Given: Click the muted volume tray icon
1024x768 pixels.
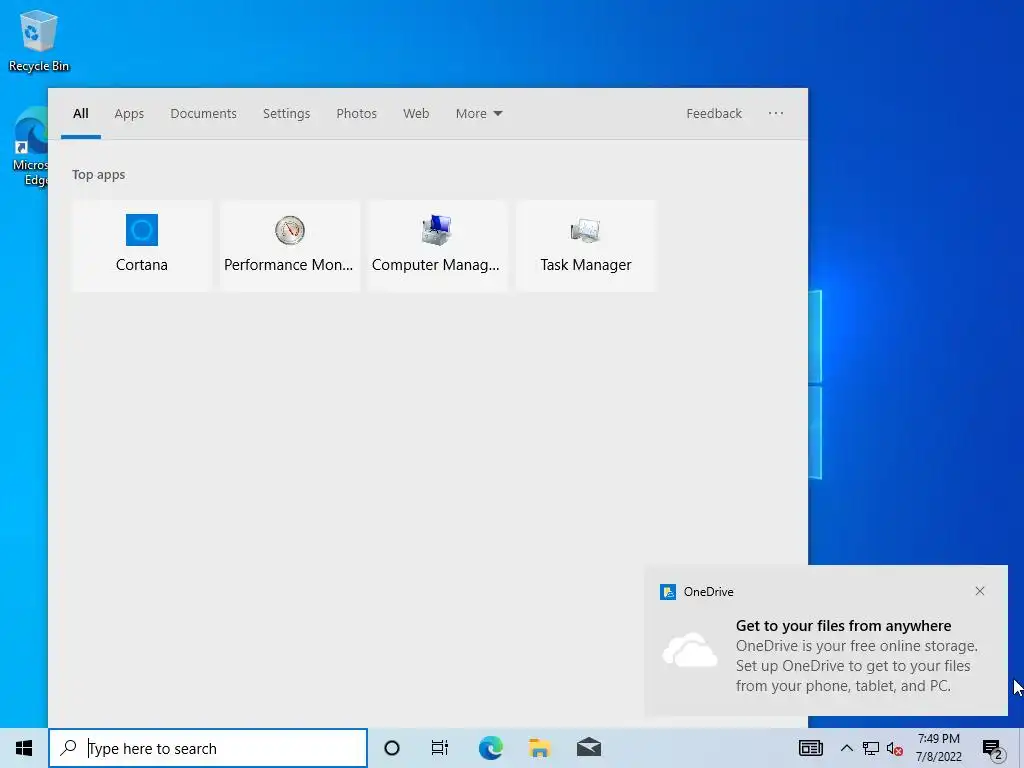Looking at the screenshot, I should click(x=894, y=748).
